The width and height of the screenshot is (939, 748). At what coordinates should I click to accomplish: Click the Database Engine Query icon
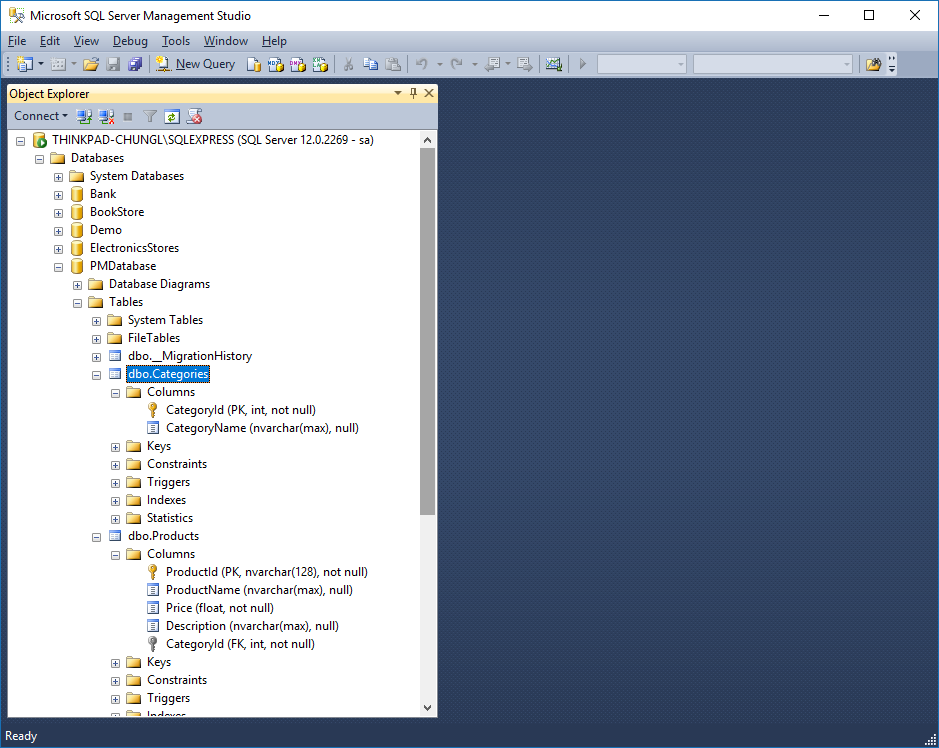254,64
